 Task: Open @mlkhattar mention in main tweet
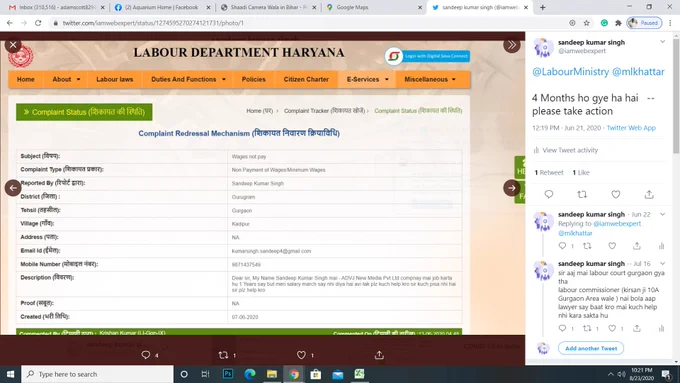pos(638,72)
